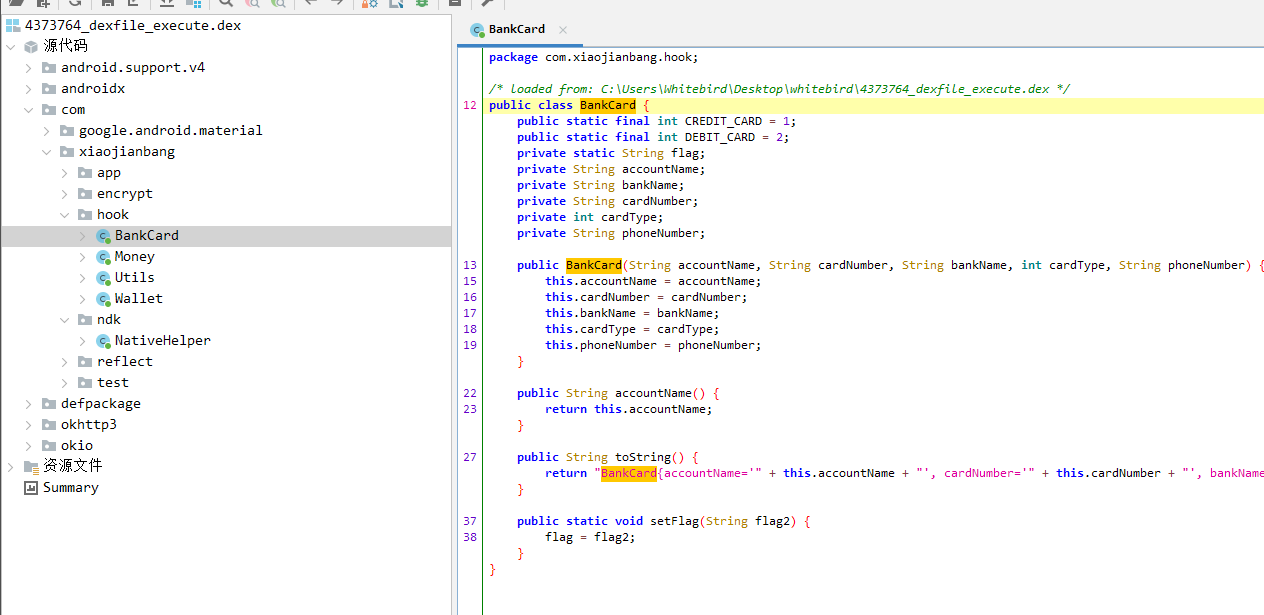Expand the android.support.v4 package
The width and height of the screenshot is (1264, 615).
tap(28, 68)
